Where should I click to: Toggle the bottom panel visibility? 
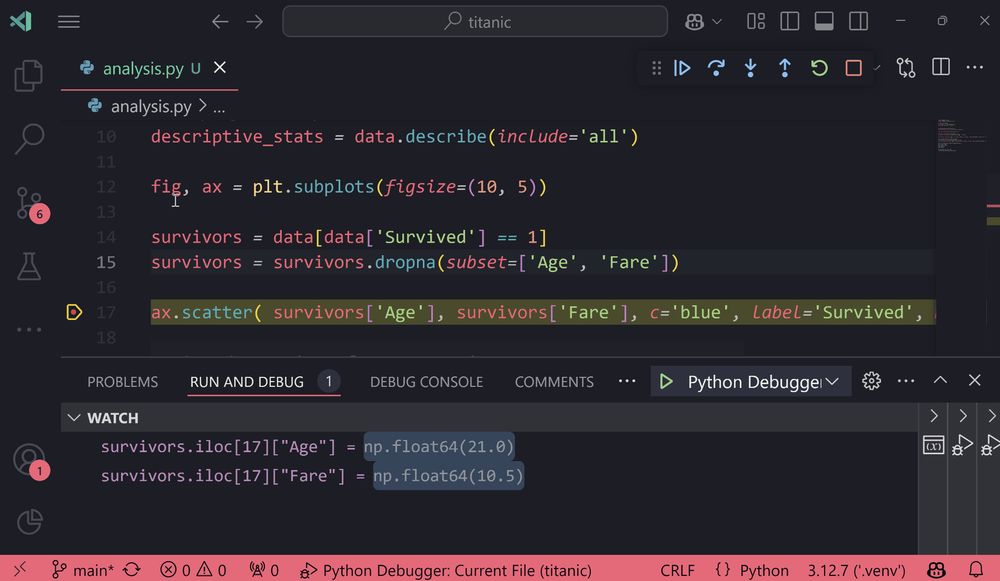(x=824, y=21)
